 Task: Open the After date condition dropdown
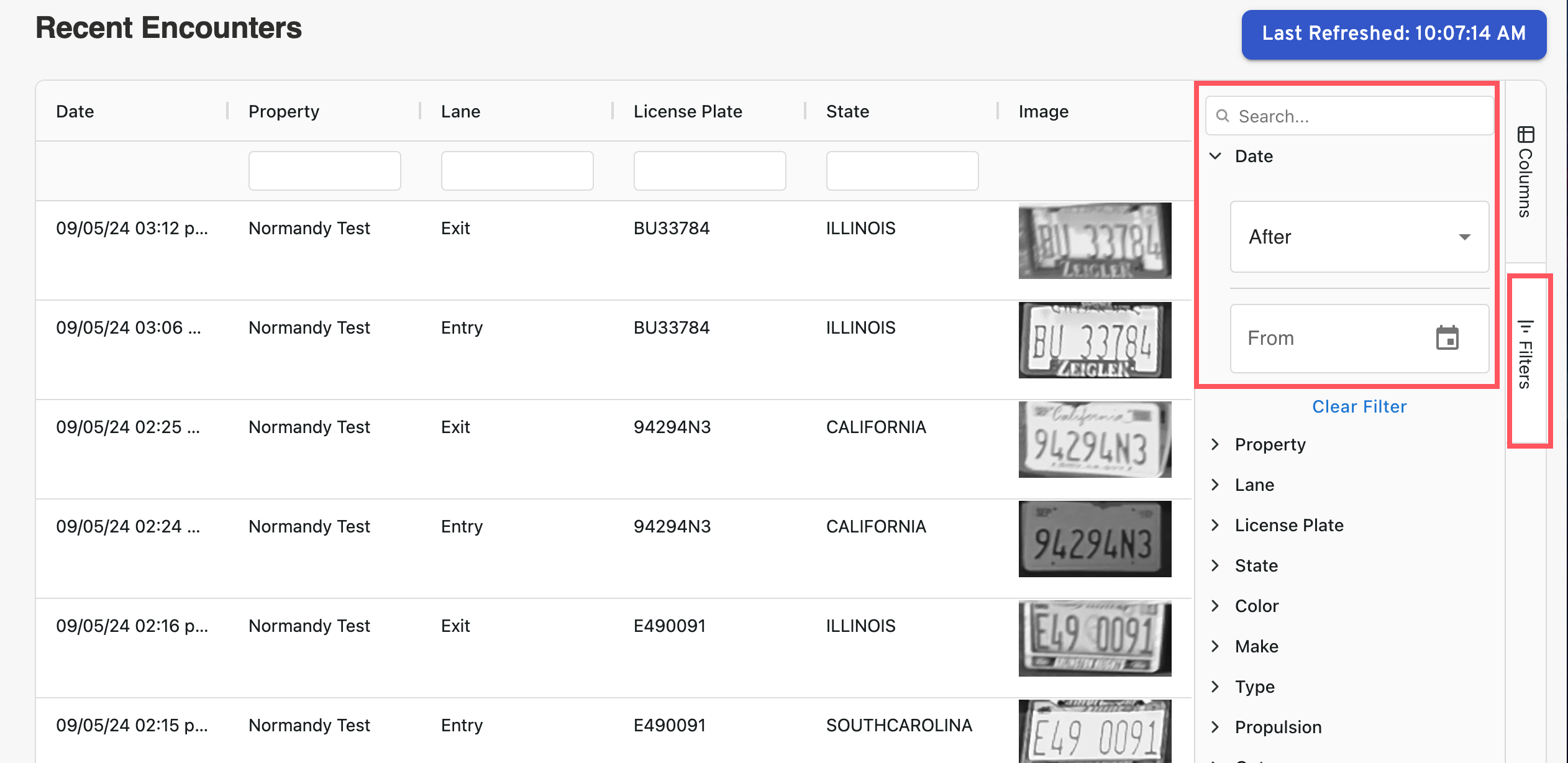(x=1359, y=237)
